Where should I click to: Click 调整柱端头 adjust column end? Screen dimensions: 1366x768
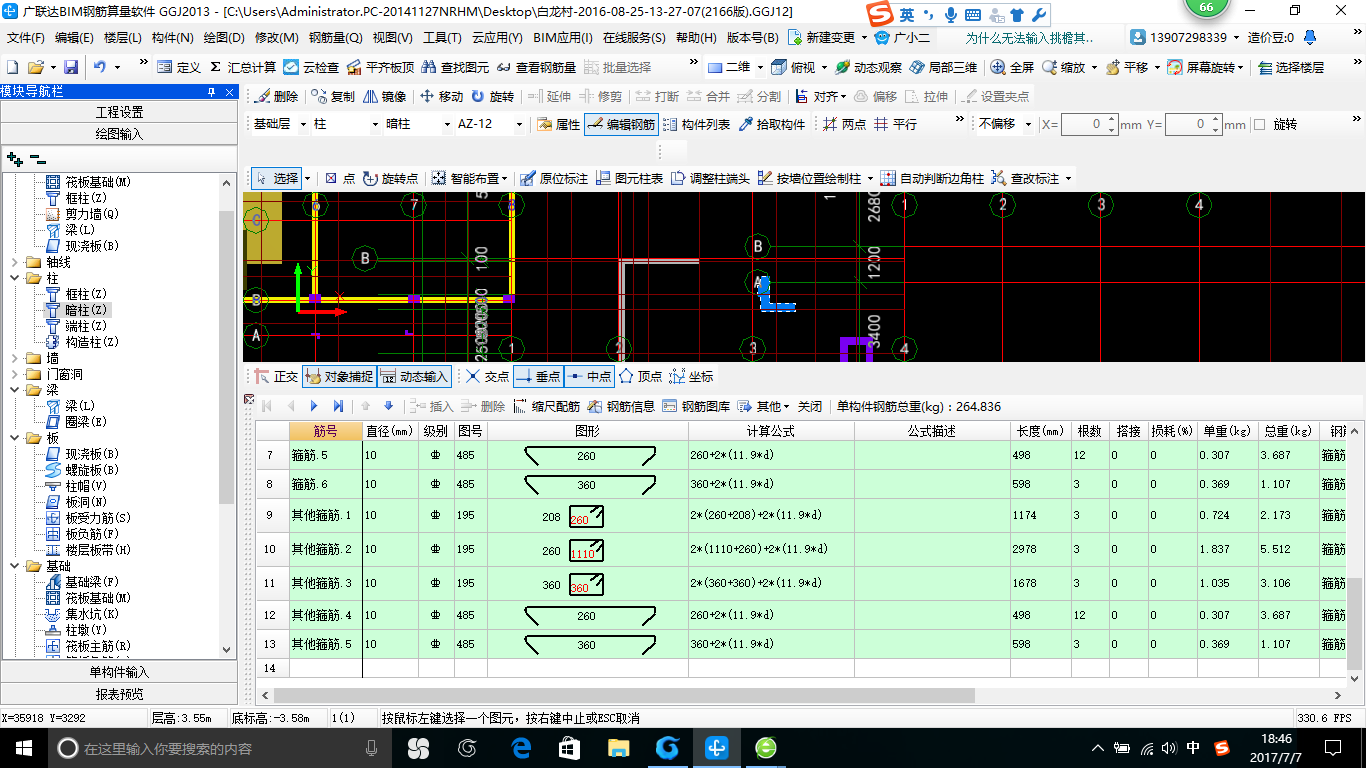710,178
